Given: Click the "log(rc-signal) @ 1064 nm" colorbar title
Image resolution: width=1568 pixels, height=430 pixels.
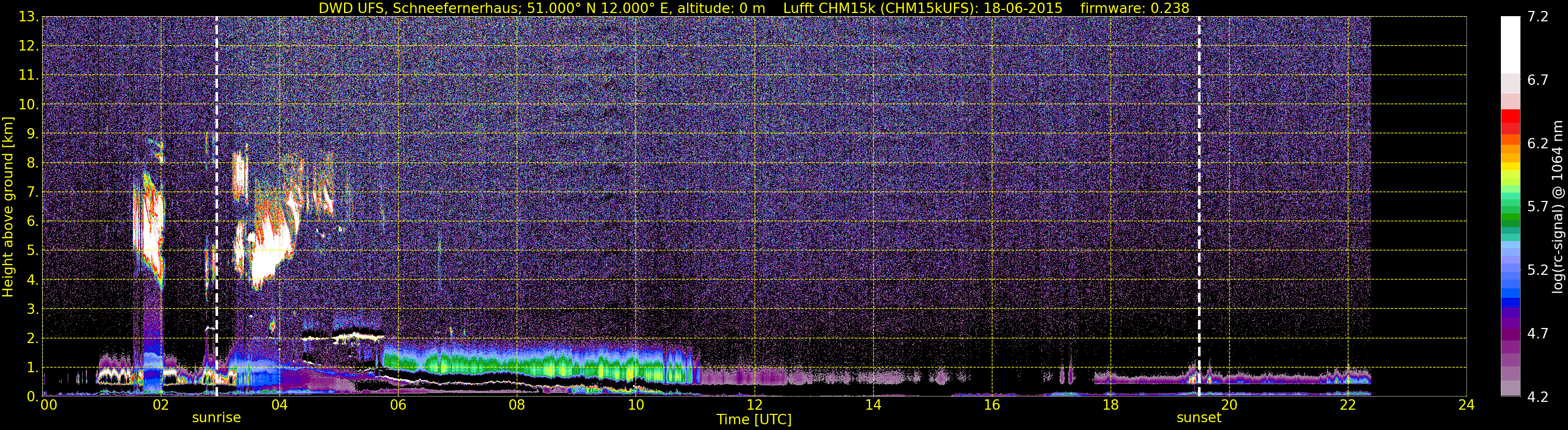Looking at the screenshot, I should point(1558,207).
